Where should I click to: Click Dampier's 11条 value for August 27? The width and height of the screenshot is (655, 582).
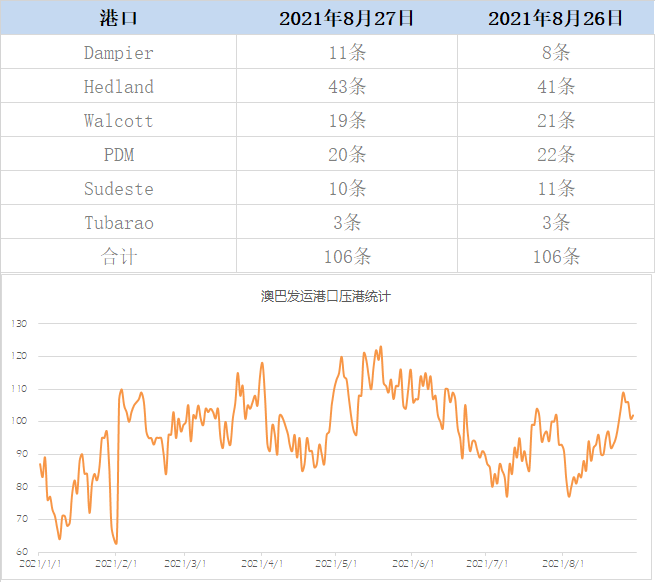tap(347, 53)
